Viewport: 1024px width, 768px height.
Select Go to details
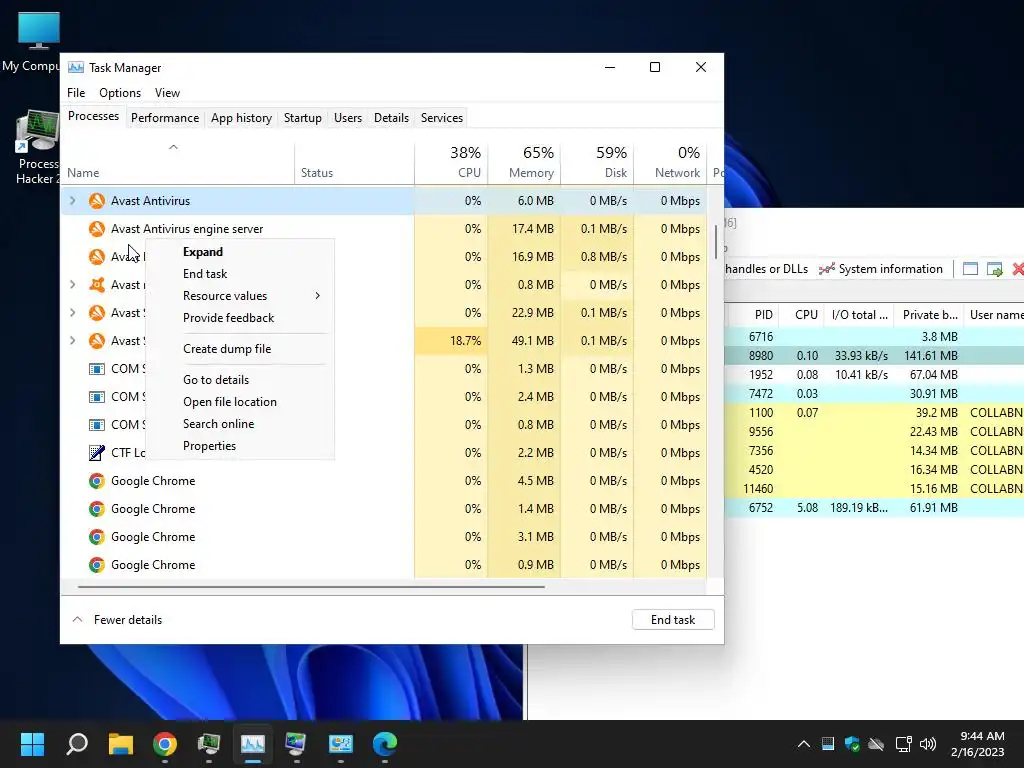point(240,380)
